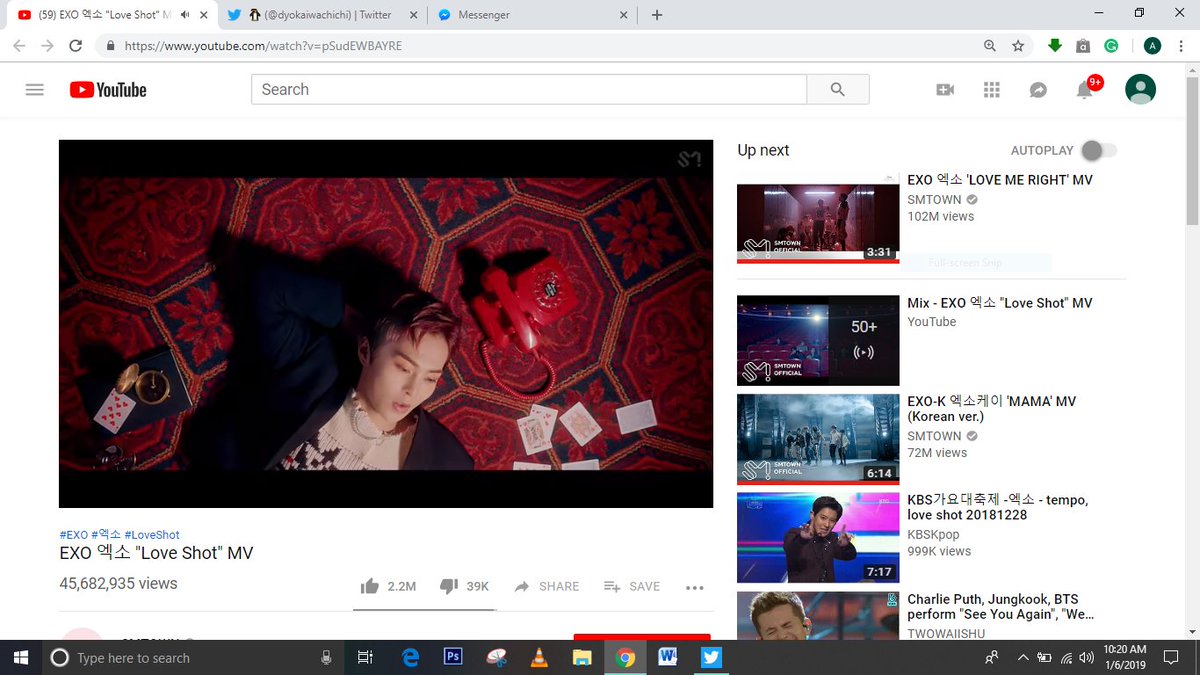Mute the tab via speaker icon
This screenshot has width=1200, height=675.
(185, 15)
